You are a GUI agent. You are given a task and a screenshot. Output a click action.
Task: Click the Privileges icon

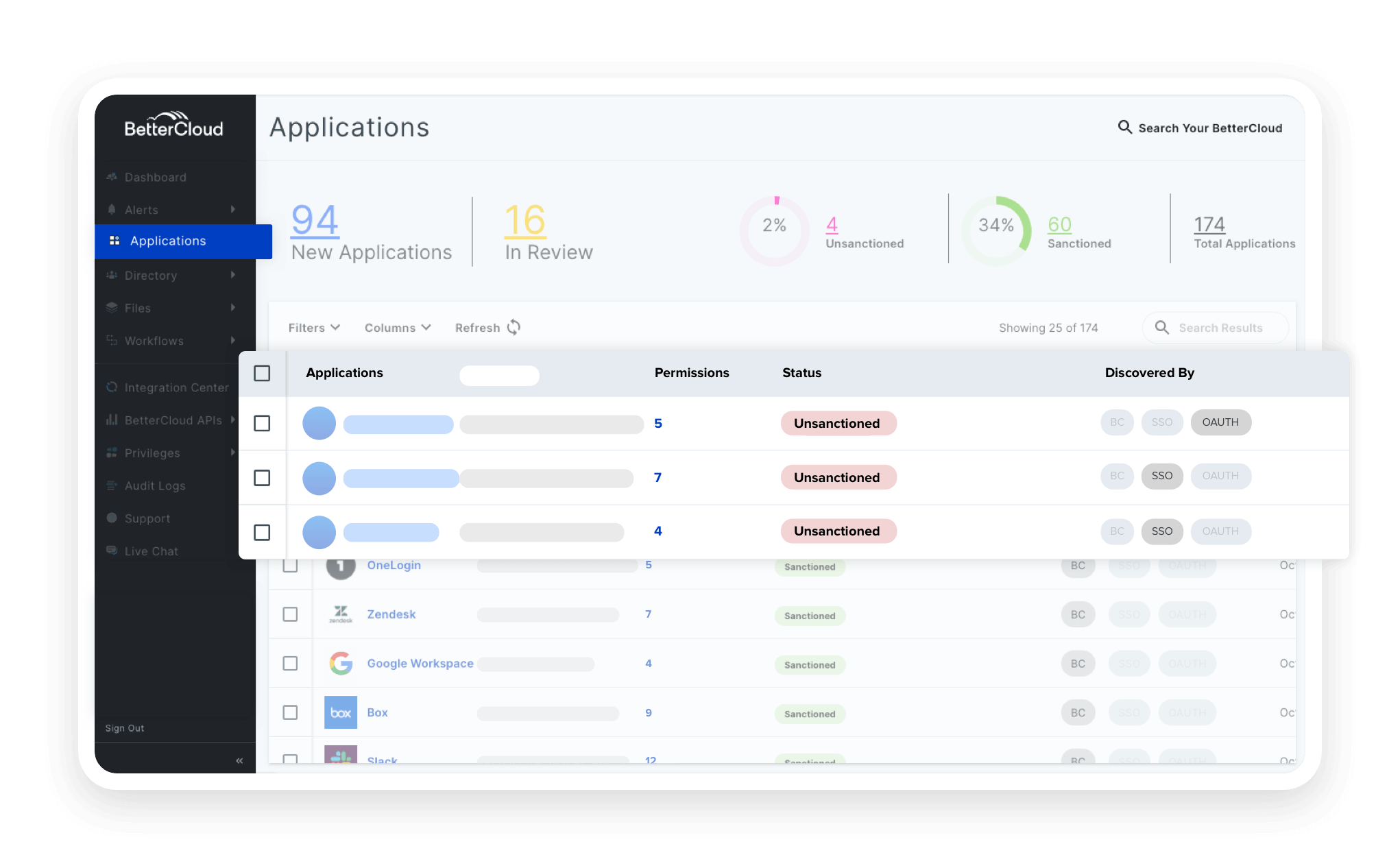click(112, 453)
